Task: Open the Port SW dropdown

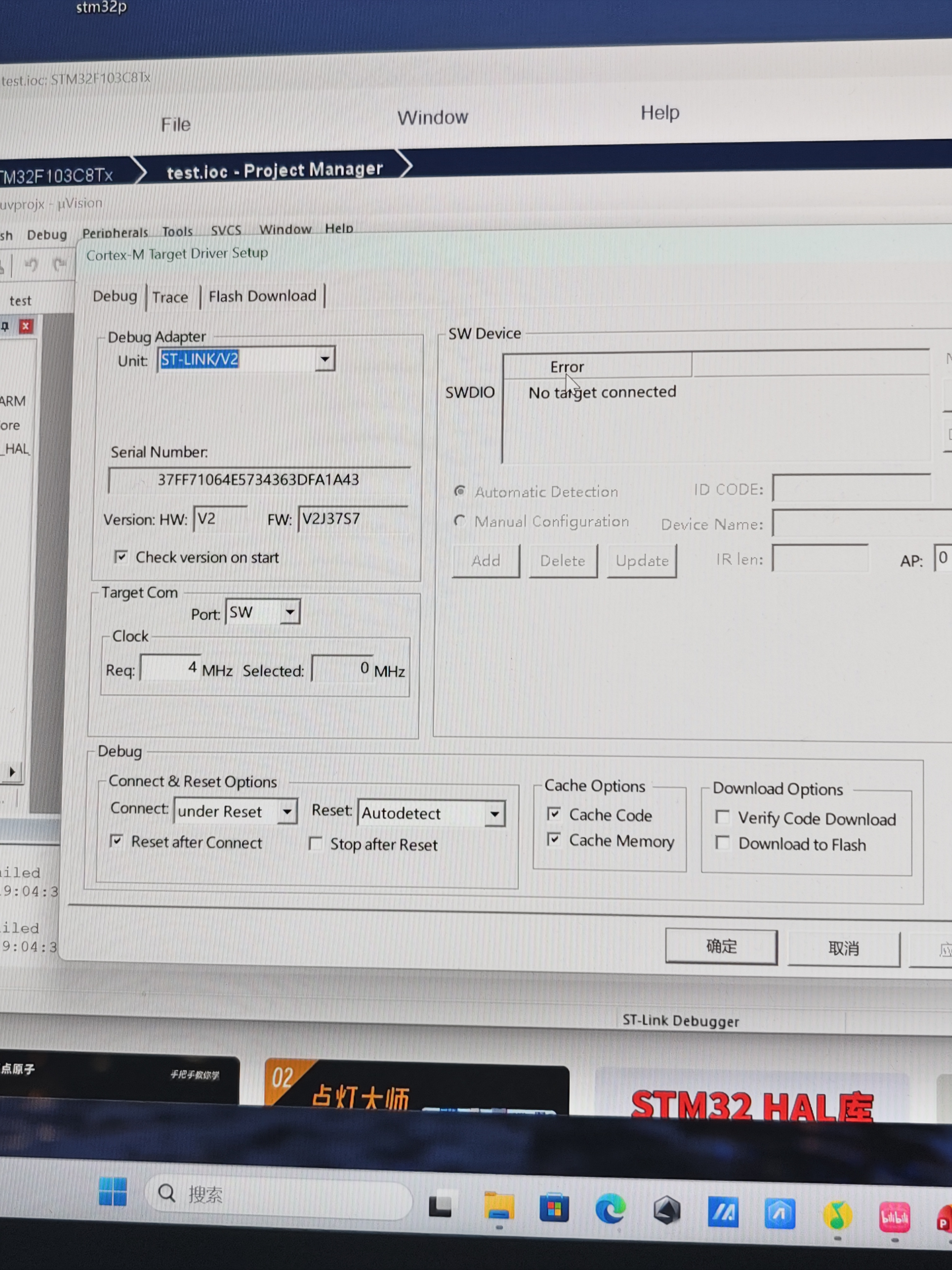Action: (x=290, y=612)
